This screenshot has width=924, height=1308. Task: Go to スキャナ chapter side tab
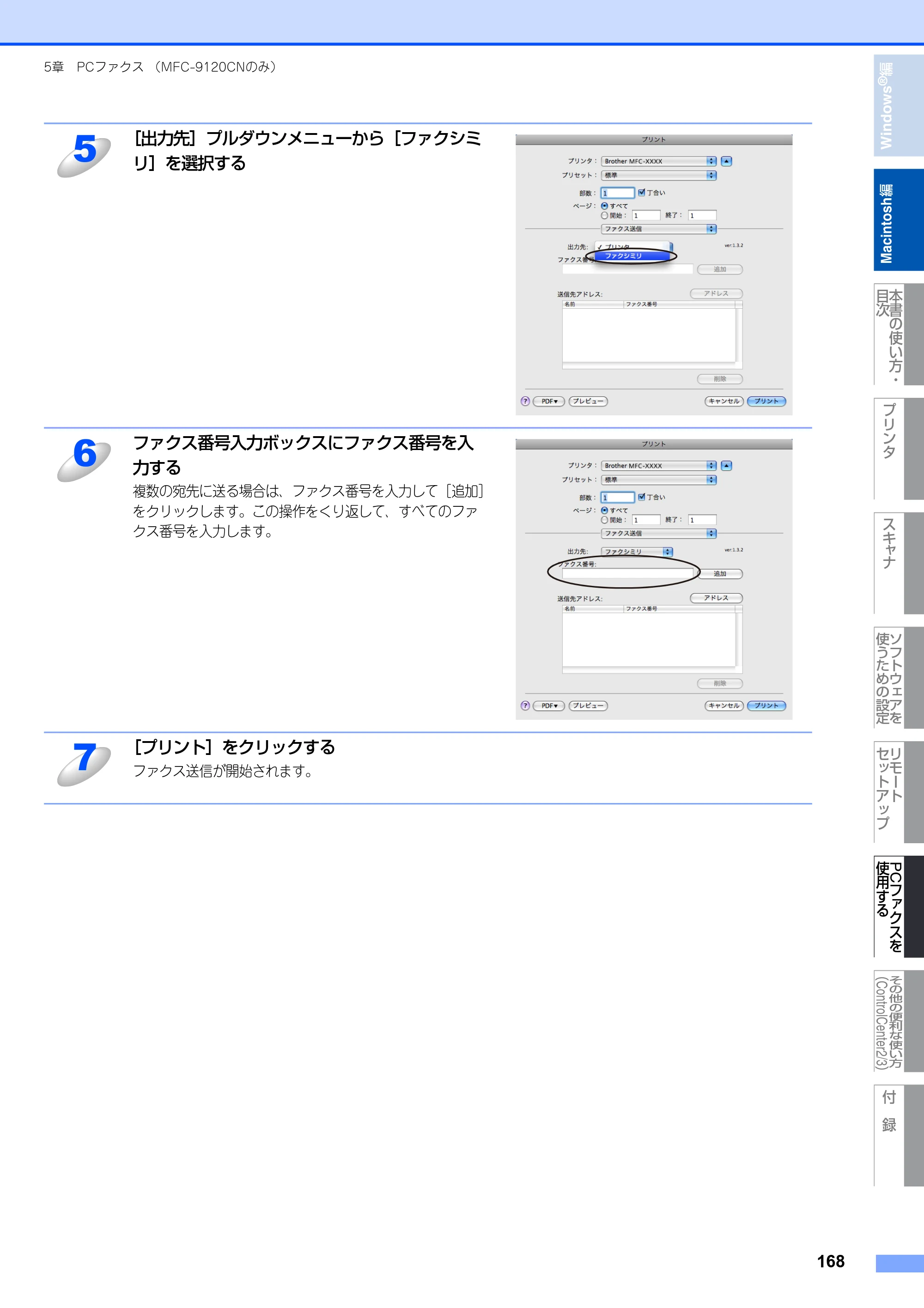click(x=899, y=563)
